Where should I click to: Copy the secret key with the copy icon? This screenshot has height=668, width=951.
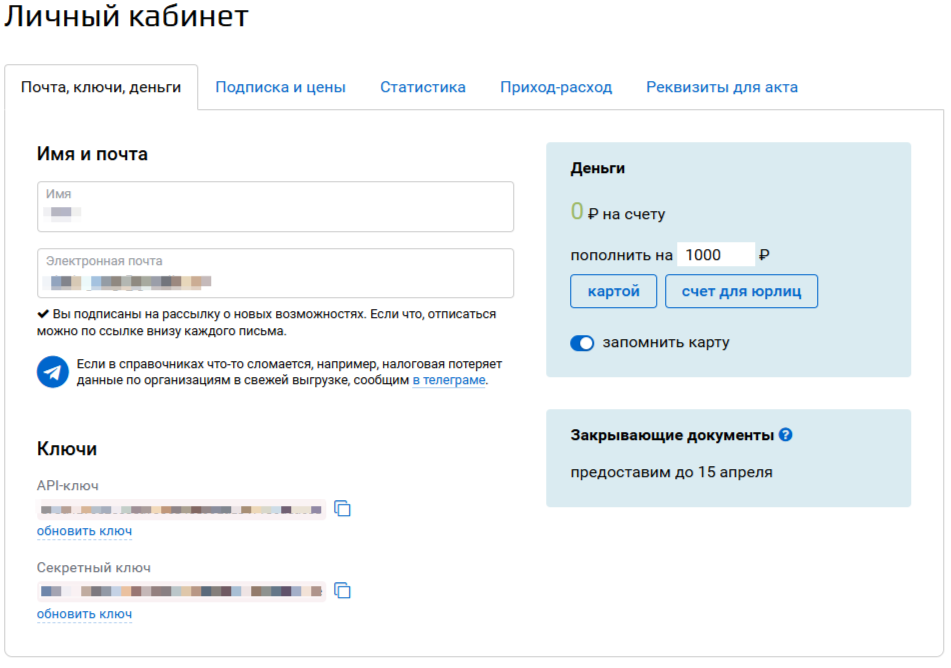point(342,590)
